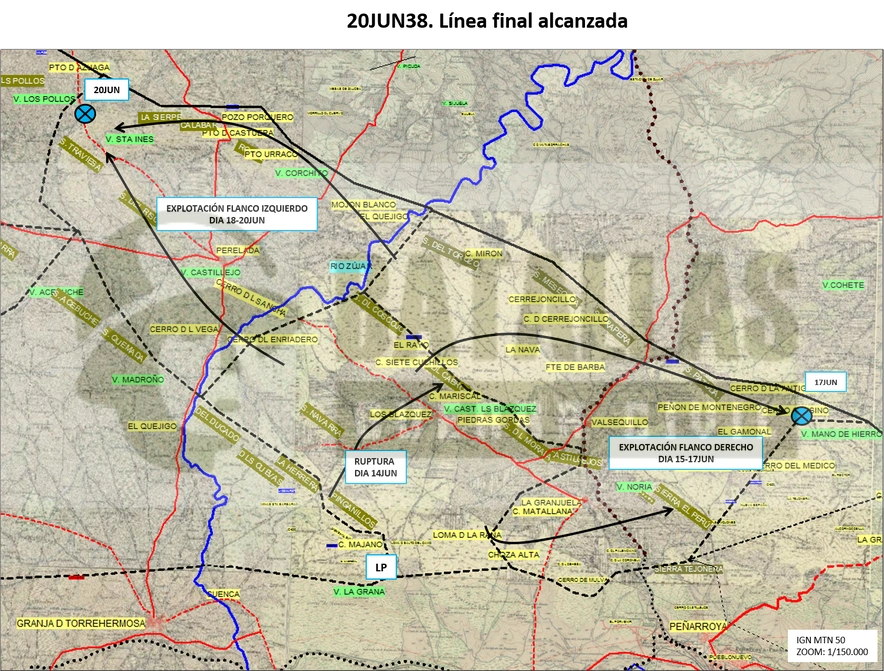Click the EXPLOTACIÓN FLANCO IZQUIERDO callout

coord(237,214)
